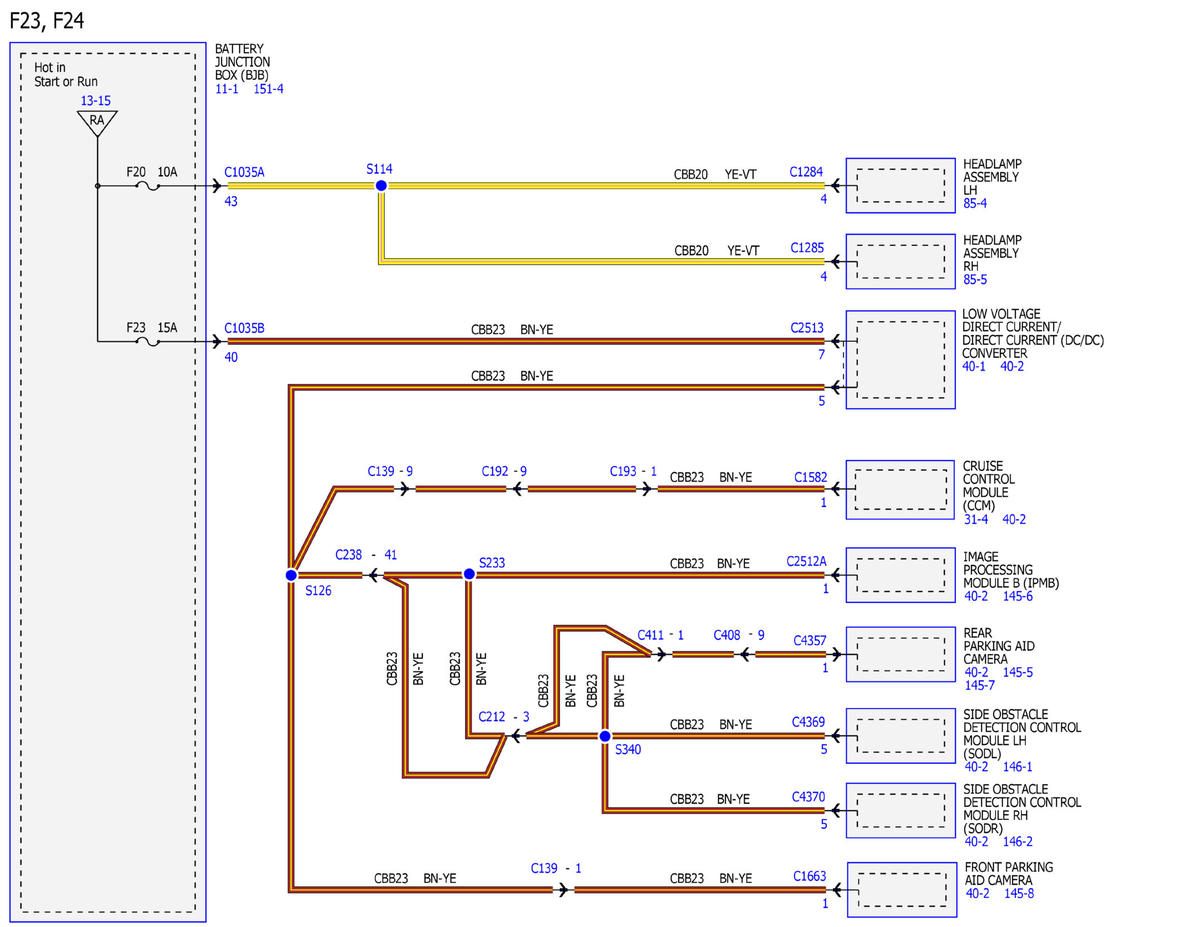The height and width of the screenshot is (927, 1200).
Task: Click the S126 splice label
Action: coord(319,591)
